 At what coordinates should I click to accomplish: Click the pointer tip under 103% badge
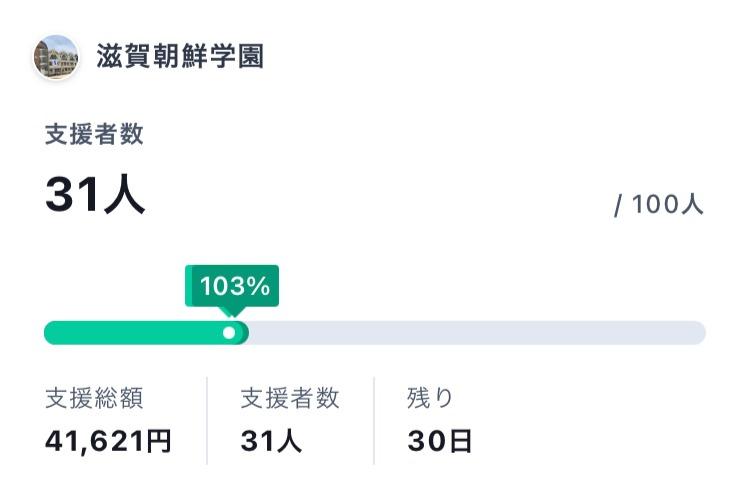pos(232,312)
